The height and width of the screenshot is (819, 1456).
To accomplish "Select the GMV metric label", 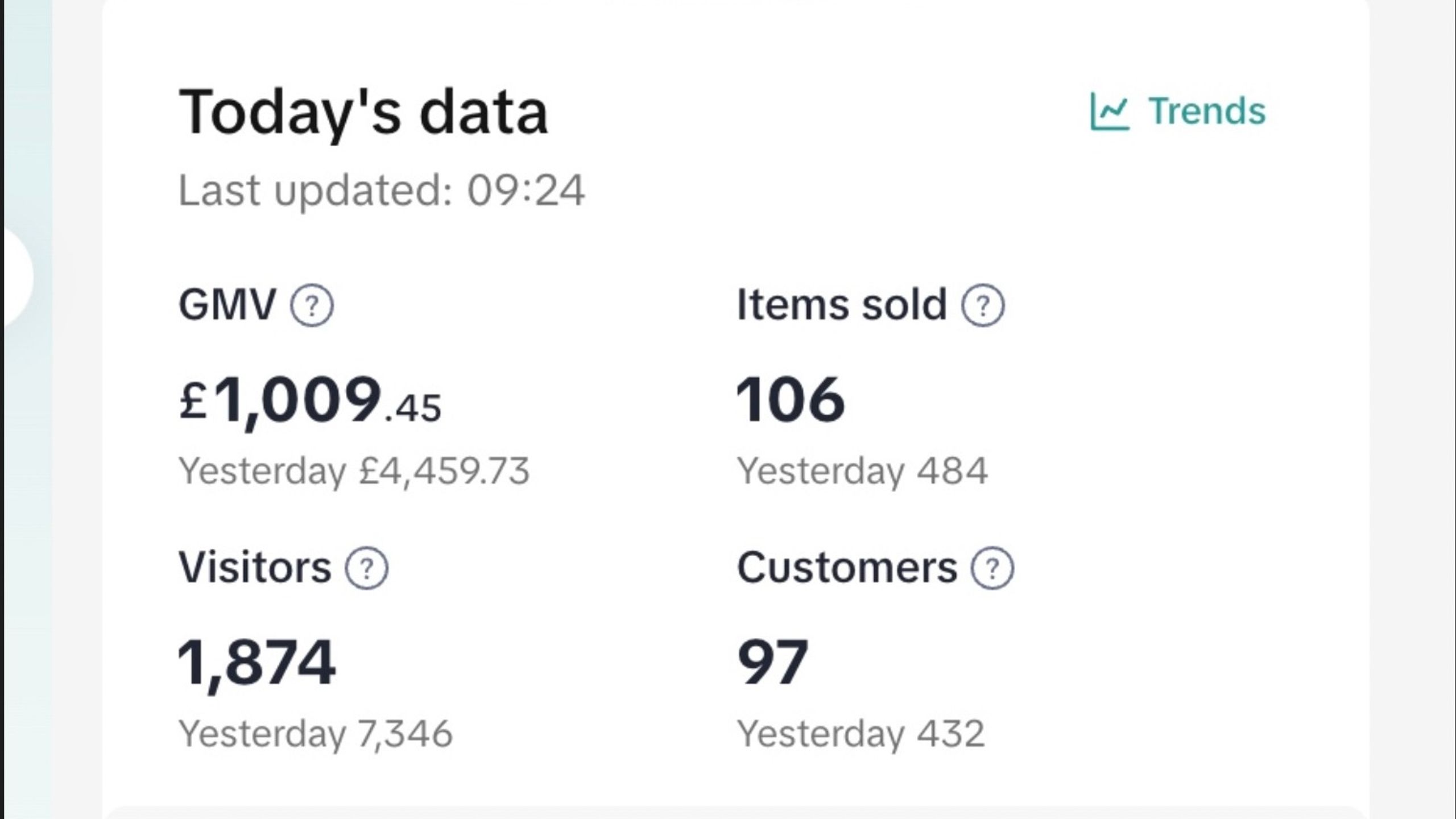I will (227, 305).
